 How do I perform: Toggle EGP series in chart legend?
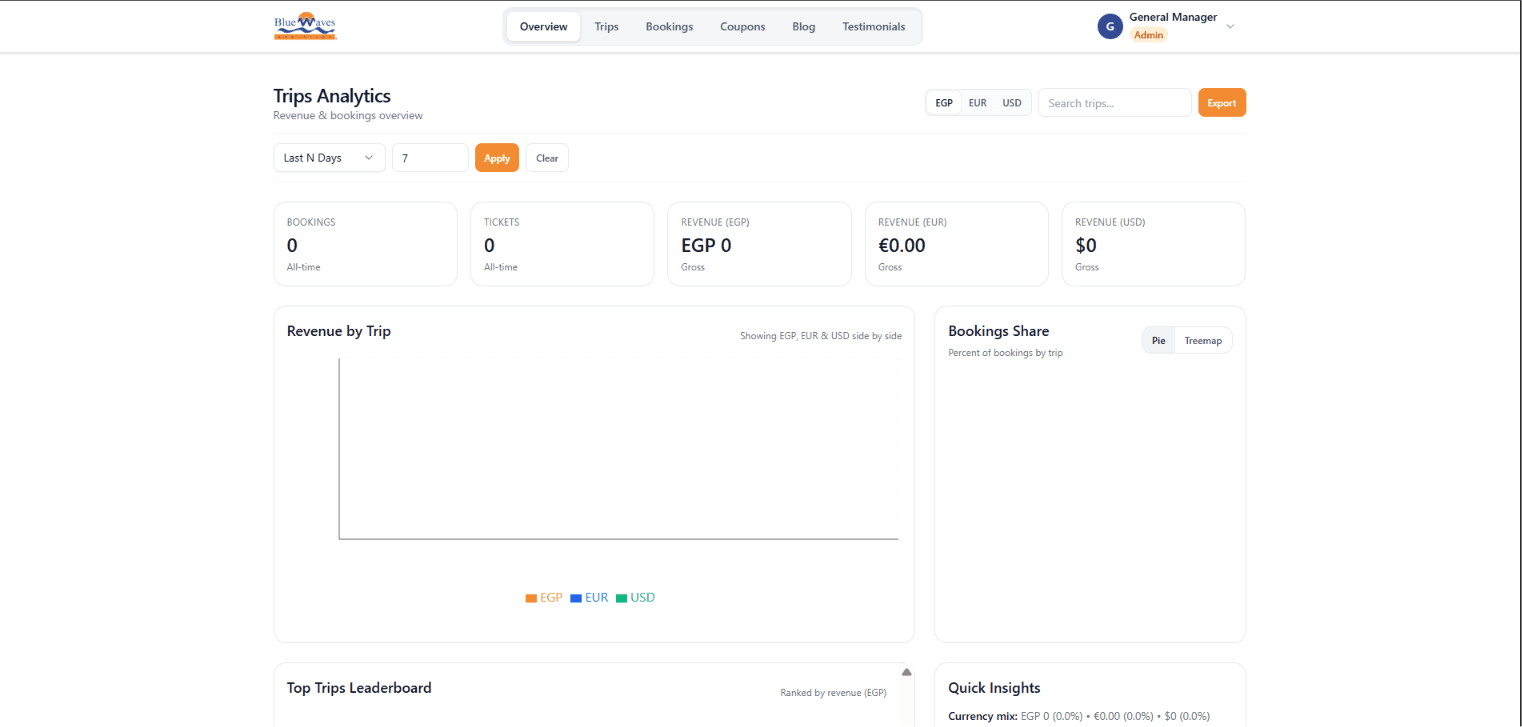click(544, 598)
